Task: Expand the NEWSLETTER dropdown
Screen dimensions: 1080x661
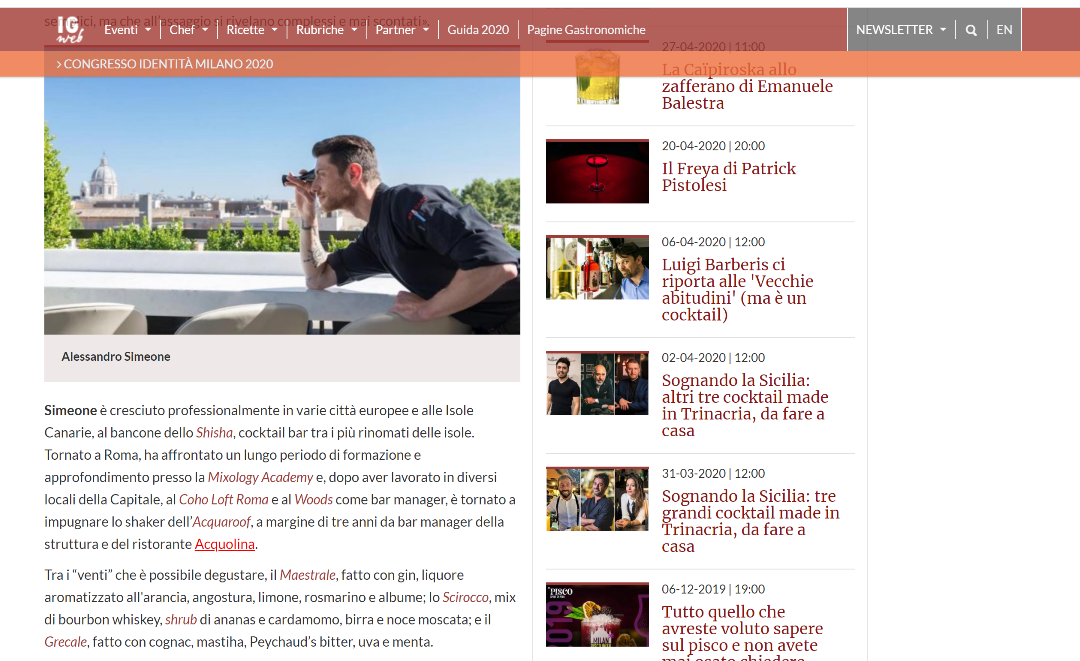Action: click(900, 29)
